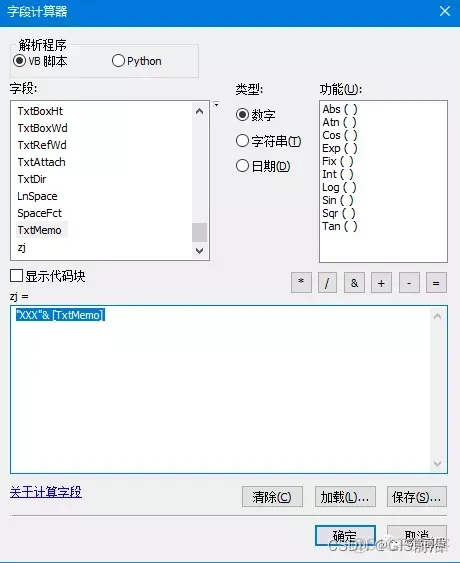Open the small dropdown arrow beside fields list
This screenshot has height=563, width=460.
click(x=216, y=104)
